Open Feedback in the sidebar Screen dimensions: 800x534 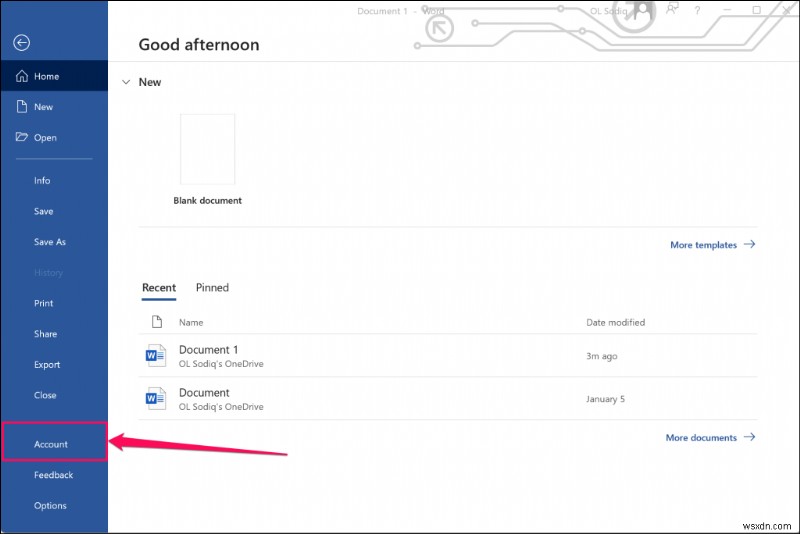pyautogui.click(x=54, y=475)
